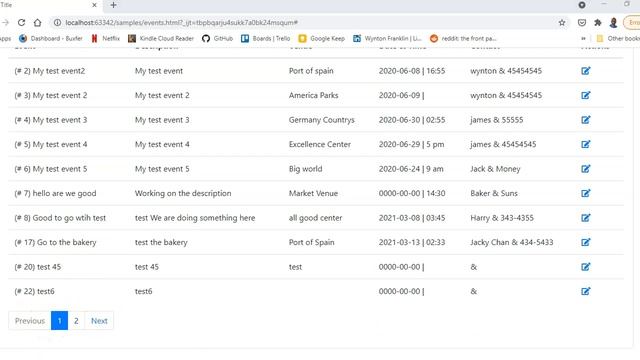Go to Next pagination page
Image resolution: width=640 pixels, height=360 pixels.
pyautogui.click(x=99, y=321)
